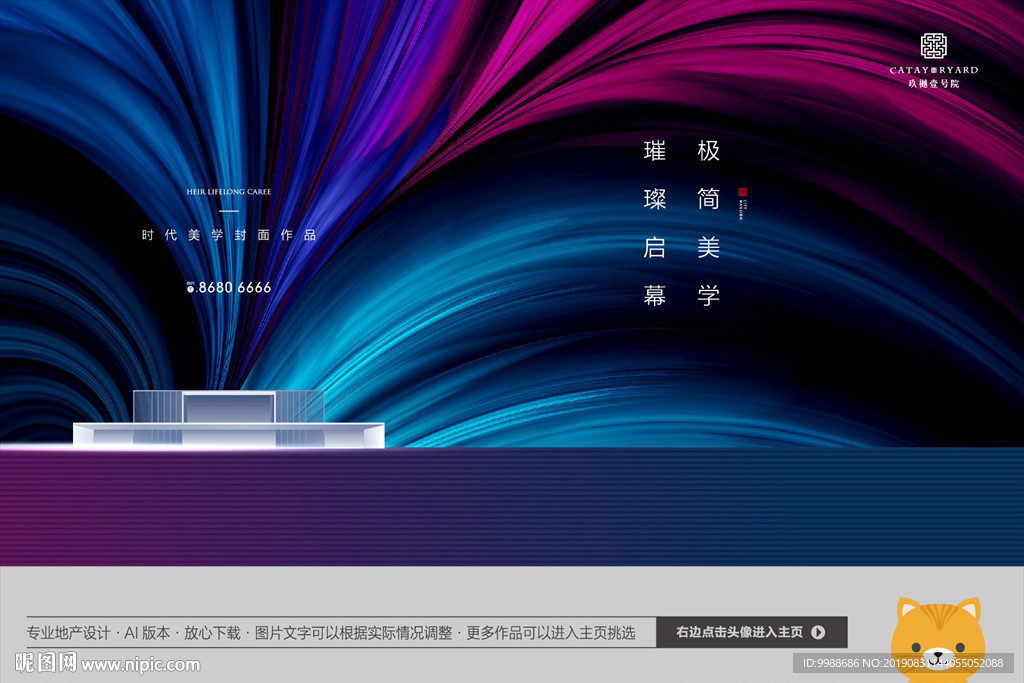Viewport: 1024px width, 683px height.
Task: Click the 昵图网 logo at bottom left
Action: tap(45, 663)
